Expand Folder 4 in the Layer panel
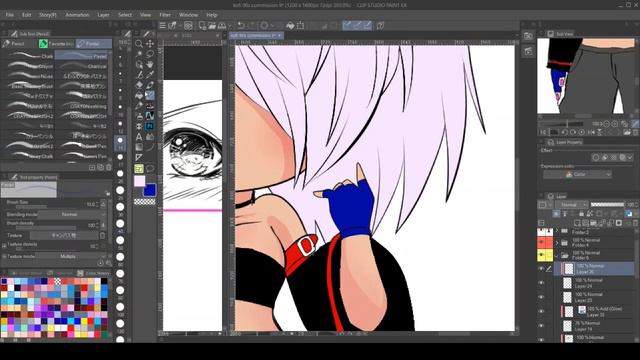 point(557,243)
